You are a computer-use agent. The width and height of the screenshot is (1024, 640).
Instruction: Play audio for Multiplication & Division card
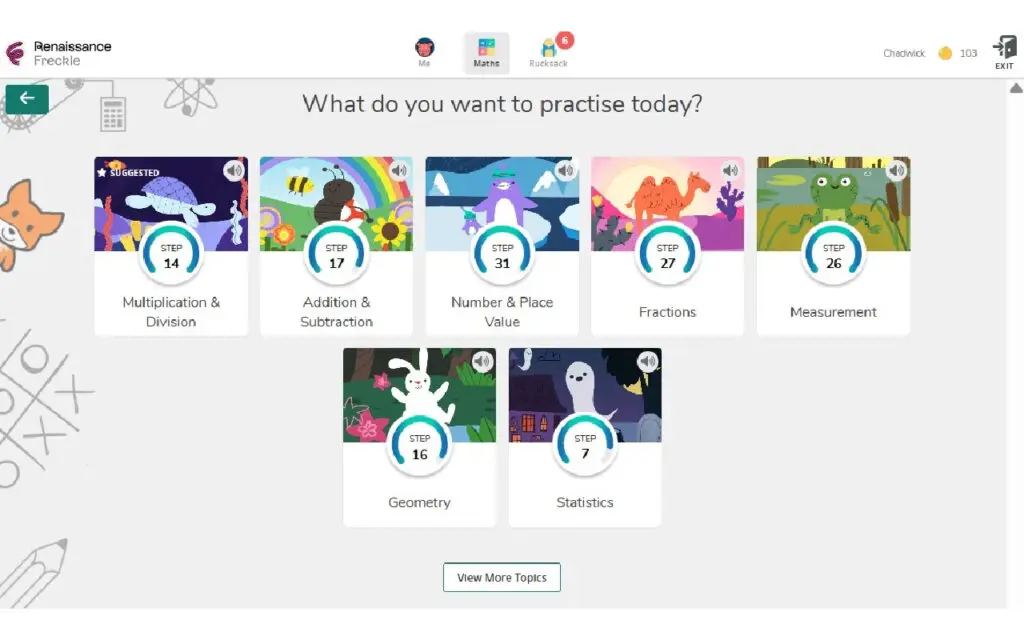(x=234, y=171)
